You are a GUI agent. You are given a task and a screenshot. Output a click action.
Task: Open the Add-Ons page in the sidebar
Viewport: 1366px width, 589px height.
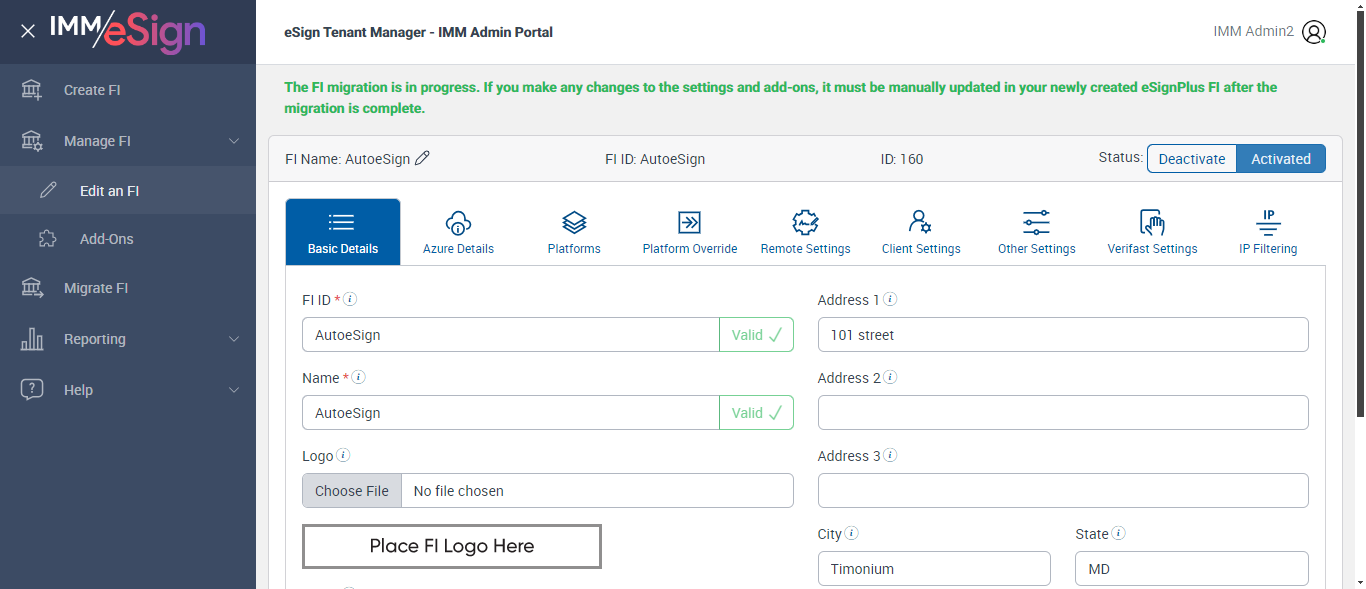(x=107, y=239)
